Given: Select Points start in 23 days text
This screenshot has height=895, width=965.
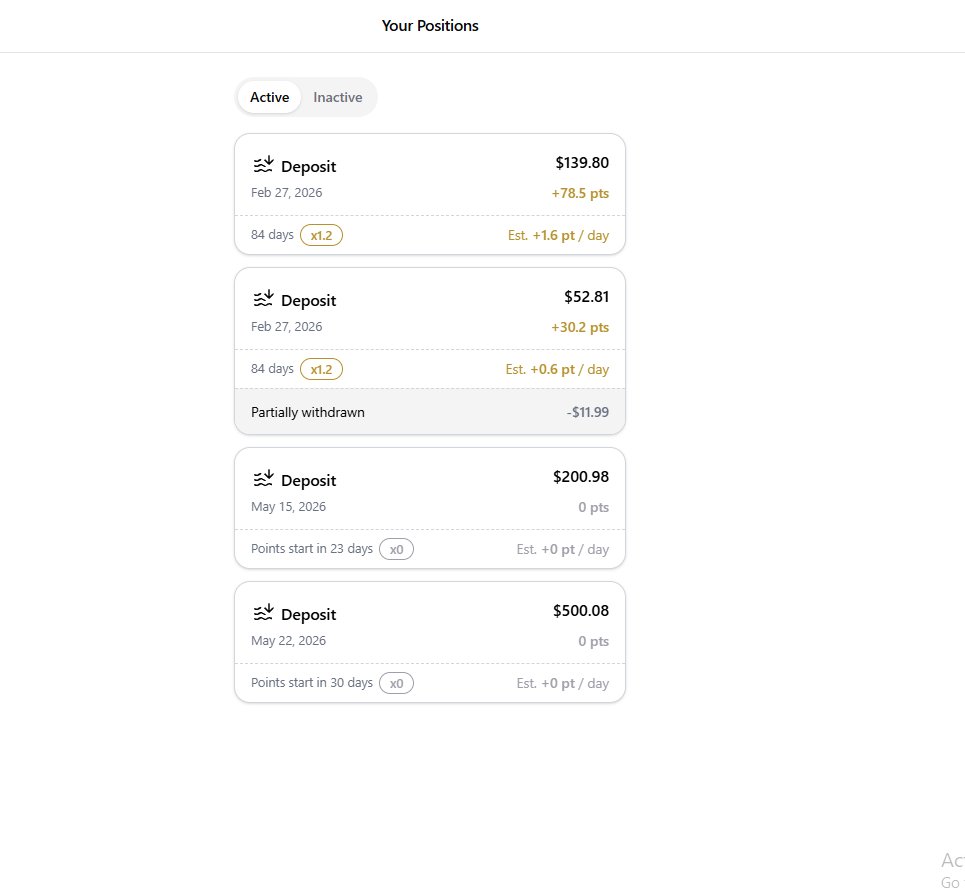Looking at the screenshot, I should 312,548.
